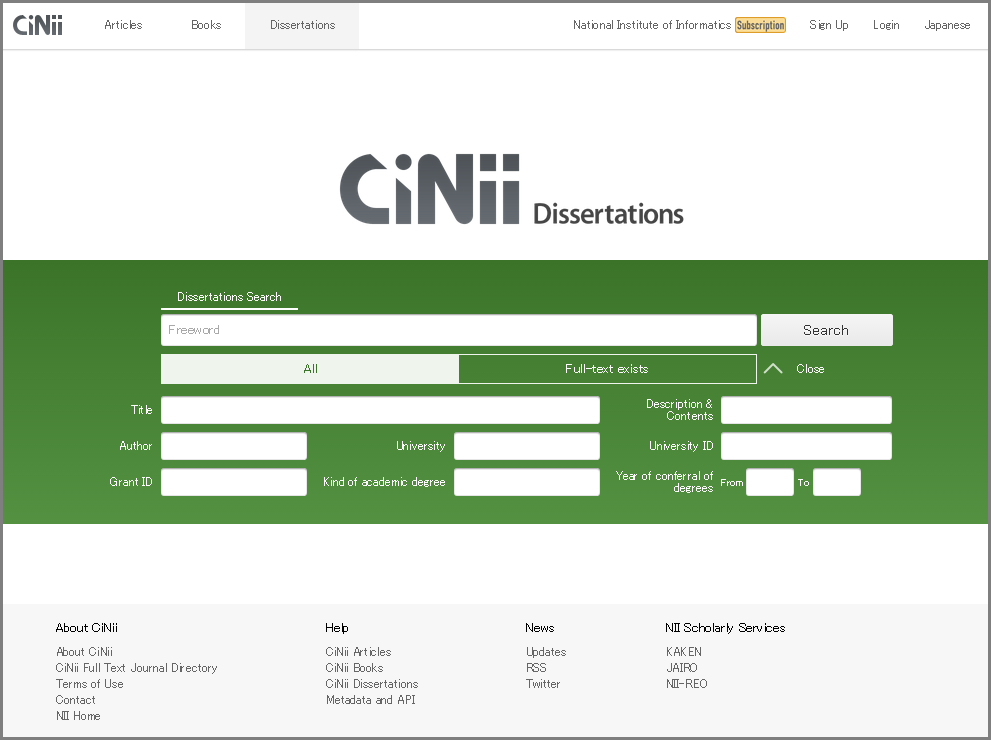The image size is (991, 740).
Task: Open the KAKEN link
Action: 684,652
